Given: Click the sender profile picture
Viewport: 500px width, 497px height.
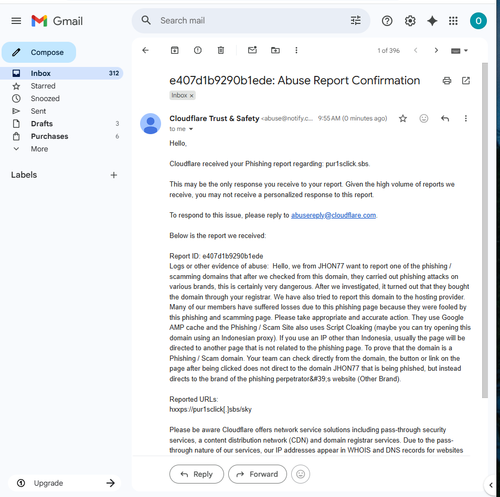Looking at the screenshot, I should pyautogui.click(x=150, y=124).
